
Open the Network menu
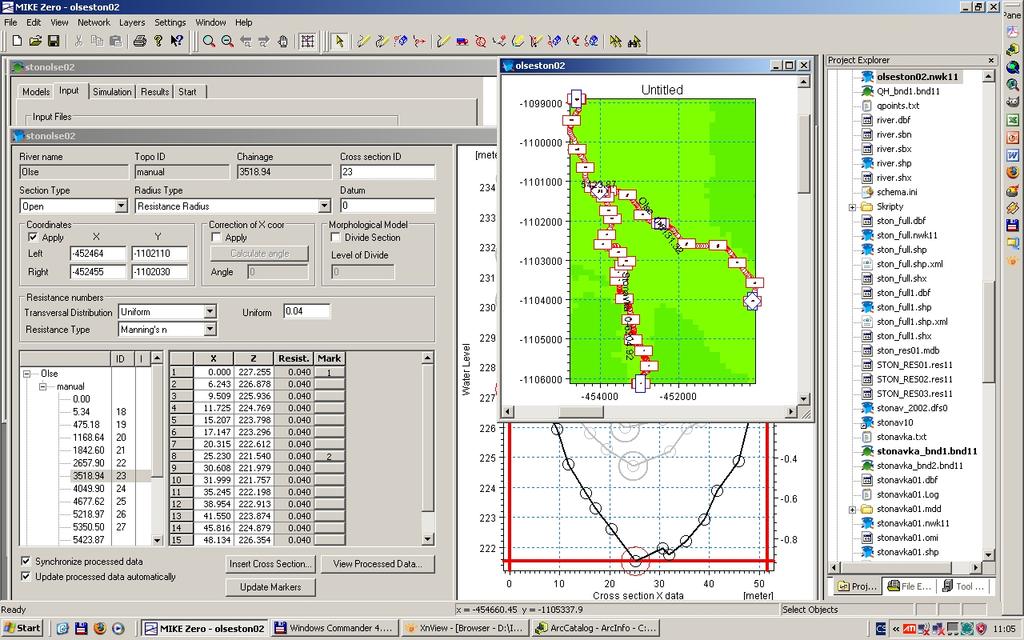pos(93,22)
